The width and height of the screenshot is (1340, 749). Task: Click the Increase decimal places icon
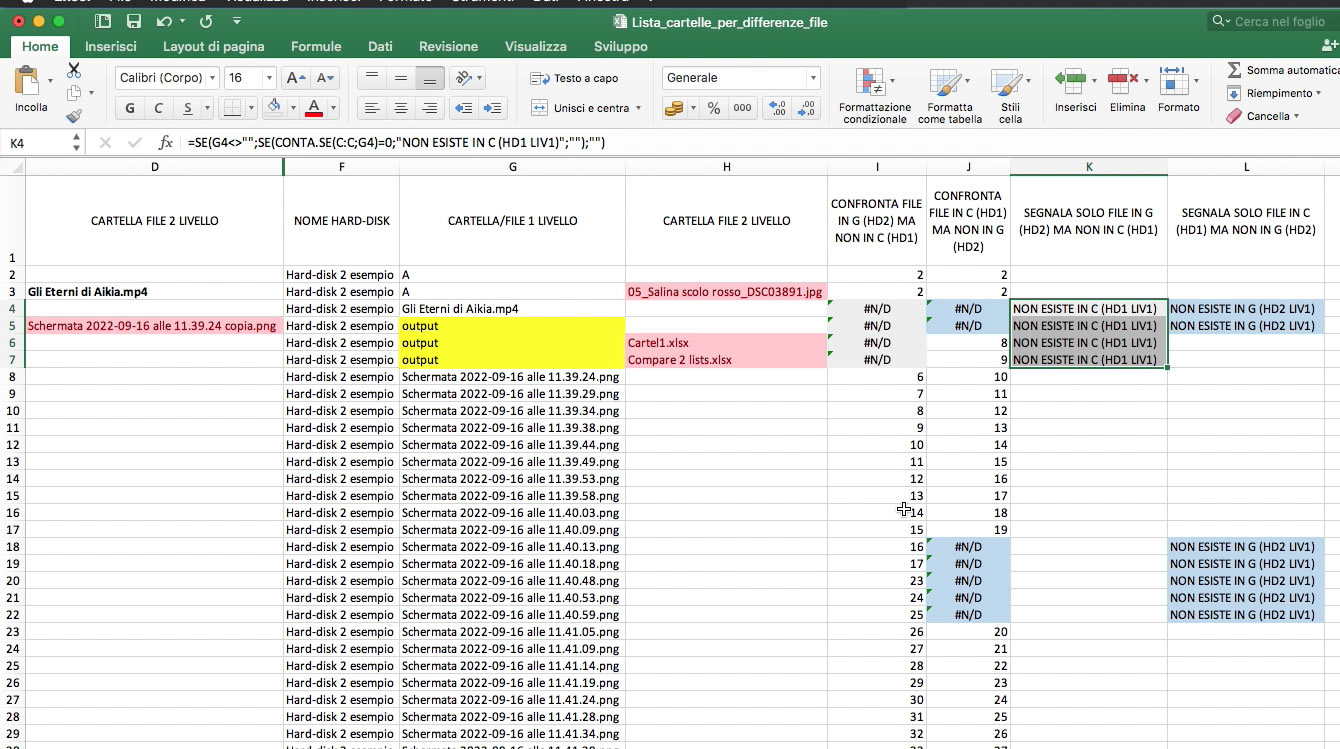point(776,108)
